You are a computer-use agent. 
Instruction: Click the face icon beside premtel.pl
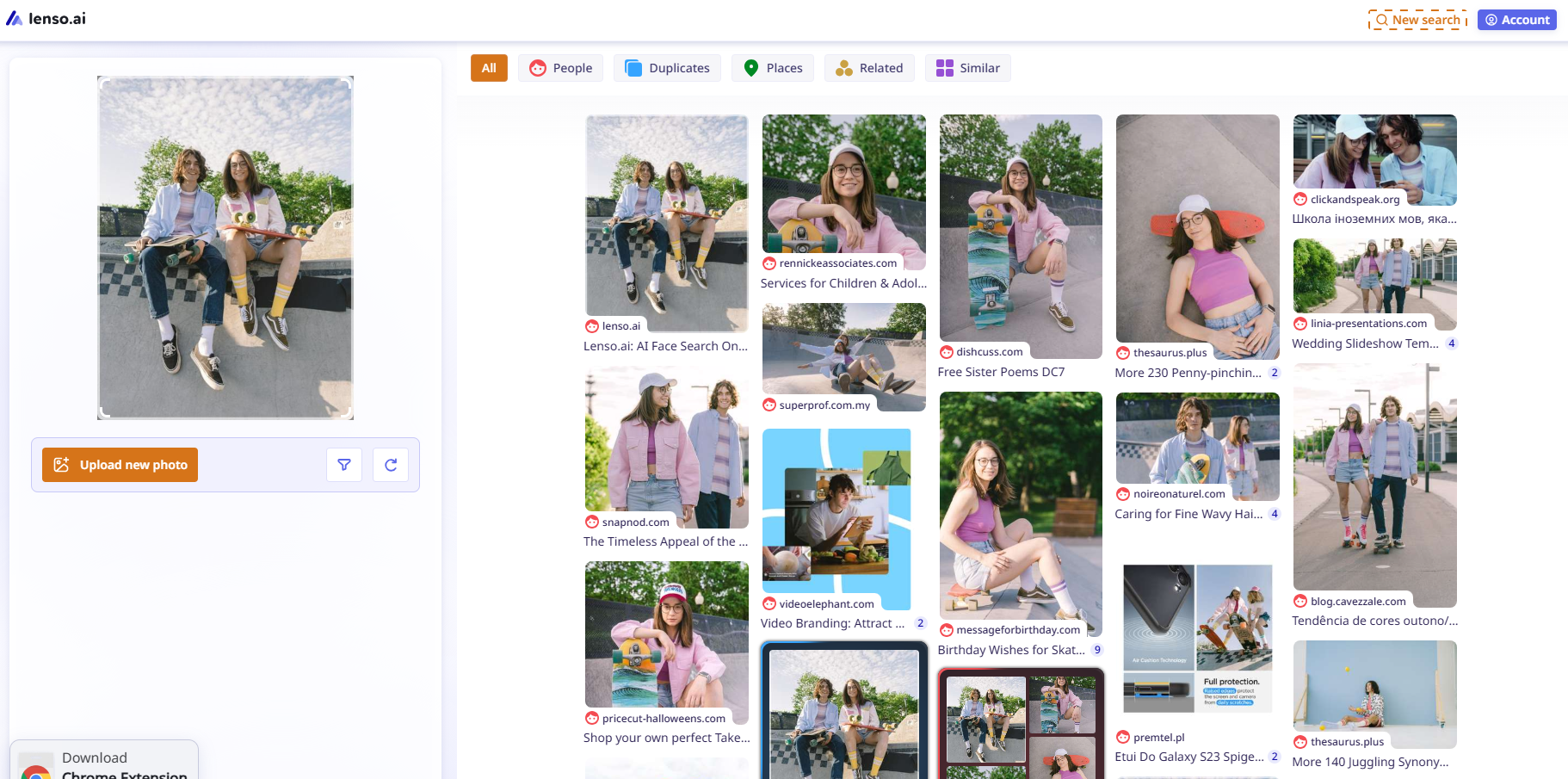[x=1123, y=737]
